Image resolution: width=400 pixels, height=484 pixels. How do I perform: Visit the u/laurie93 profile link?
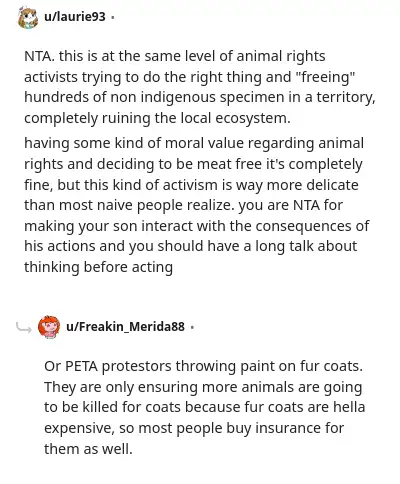click(x=75, y=16)
